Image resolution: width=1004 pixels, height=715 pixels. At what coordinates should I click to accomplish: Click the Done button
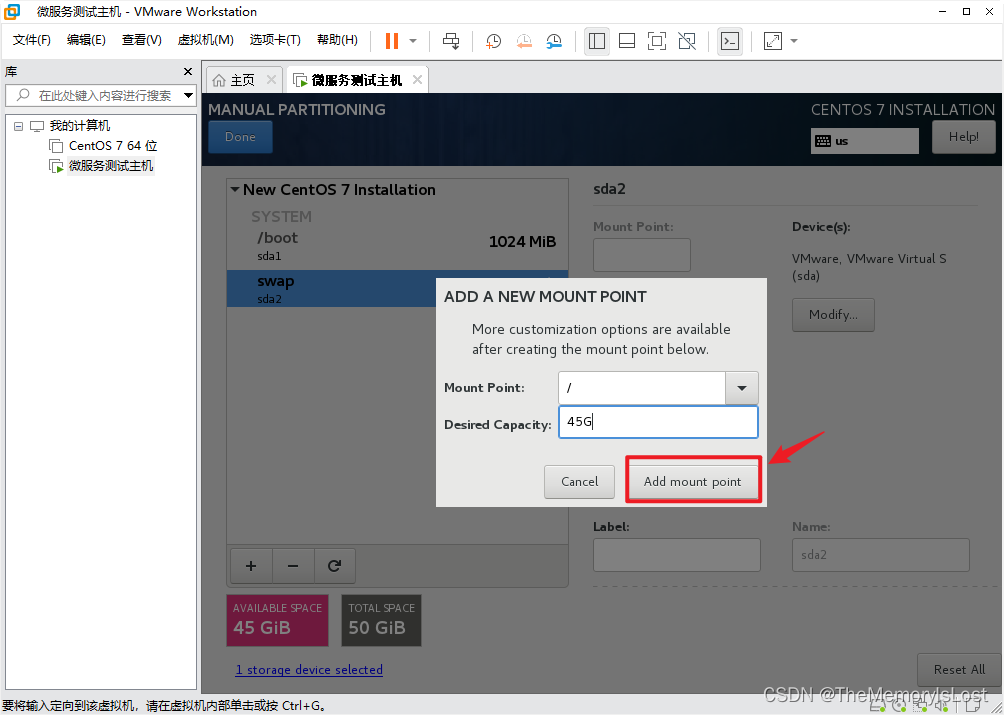240,136
